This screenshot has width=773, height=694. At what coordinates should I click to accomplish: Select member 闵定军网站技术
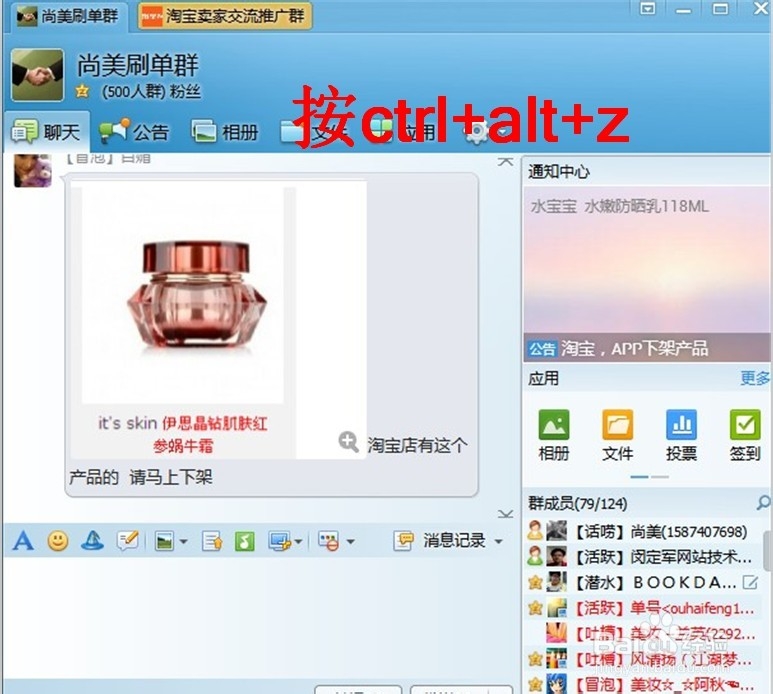pos(646,557)
